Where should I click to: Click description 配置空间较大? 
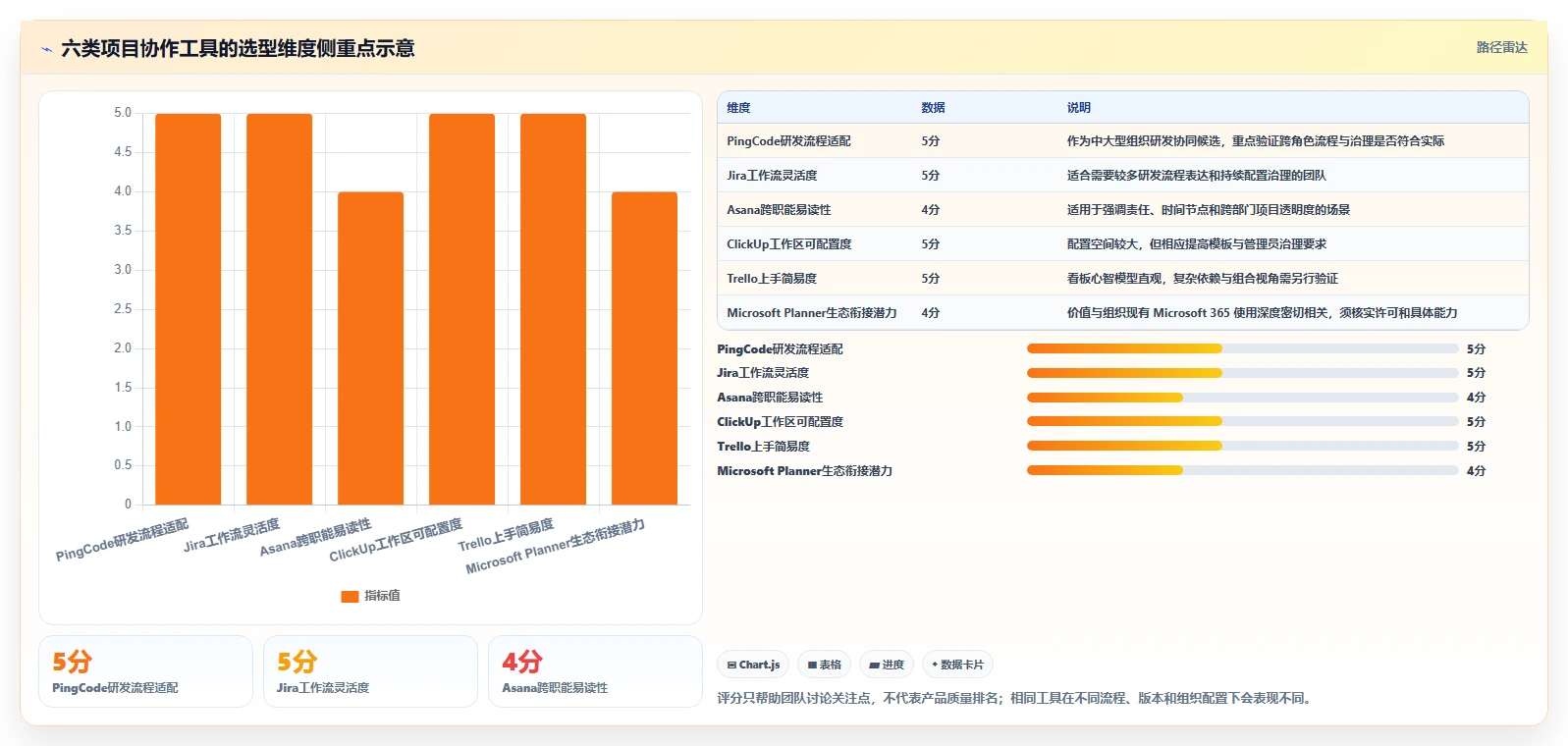(x=1197, y=244)
